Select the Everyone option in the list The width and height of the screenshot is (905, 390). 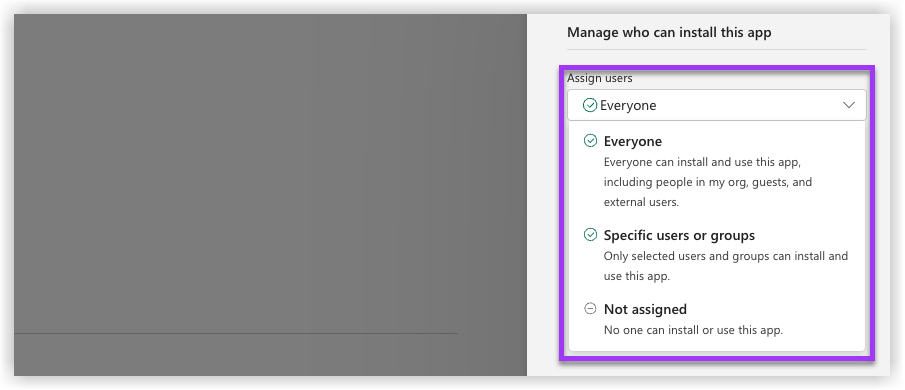(716, 171)
